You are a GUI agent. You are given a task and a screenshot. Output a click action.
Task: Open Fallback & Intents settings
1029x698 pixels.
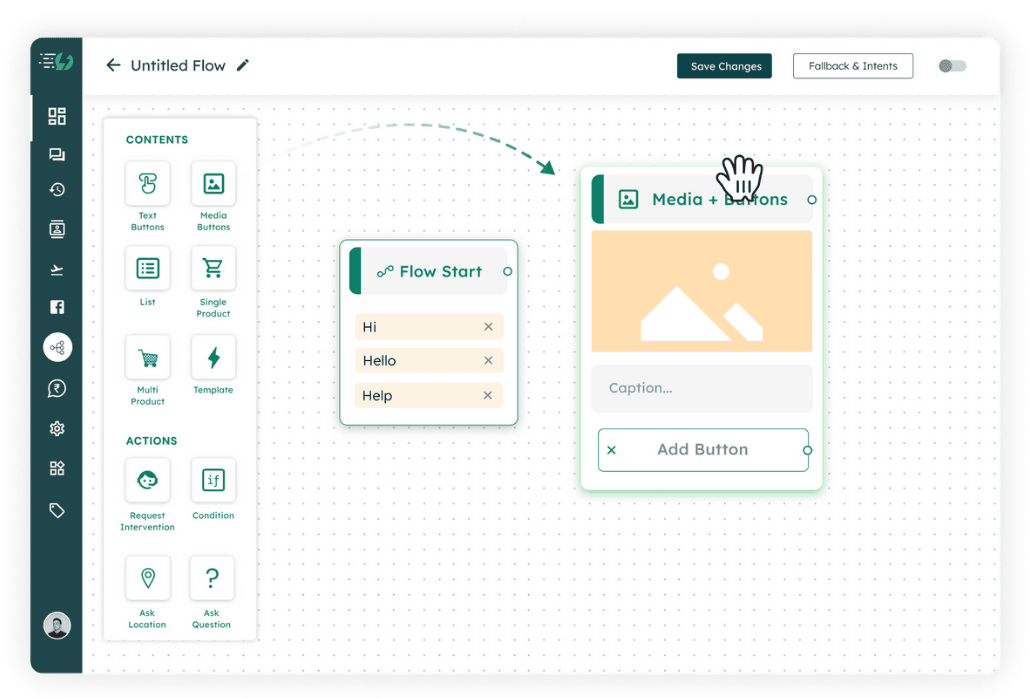click(852, 66)
